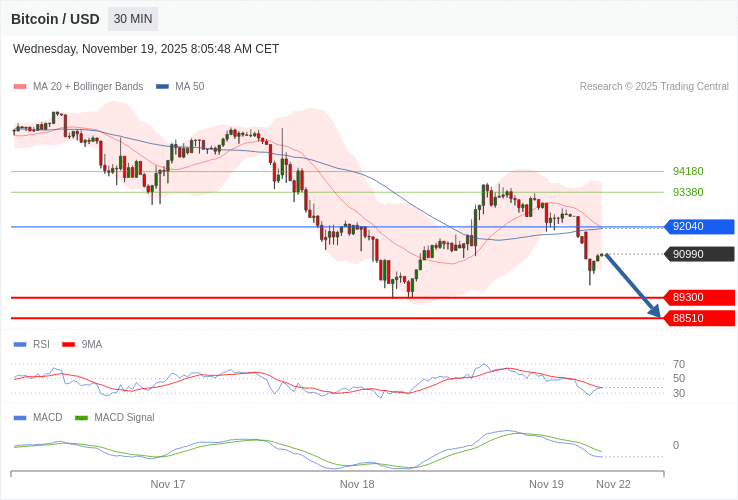Click the RSI 70 axis value

coord(679,364)
